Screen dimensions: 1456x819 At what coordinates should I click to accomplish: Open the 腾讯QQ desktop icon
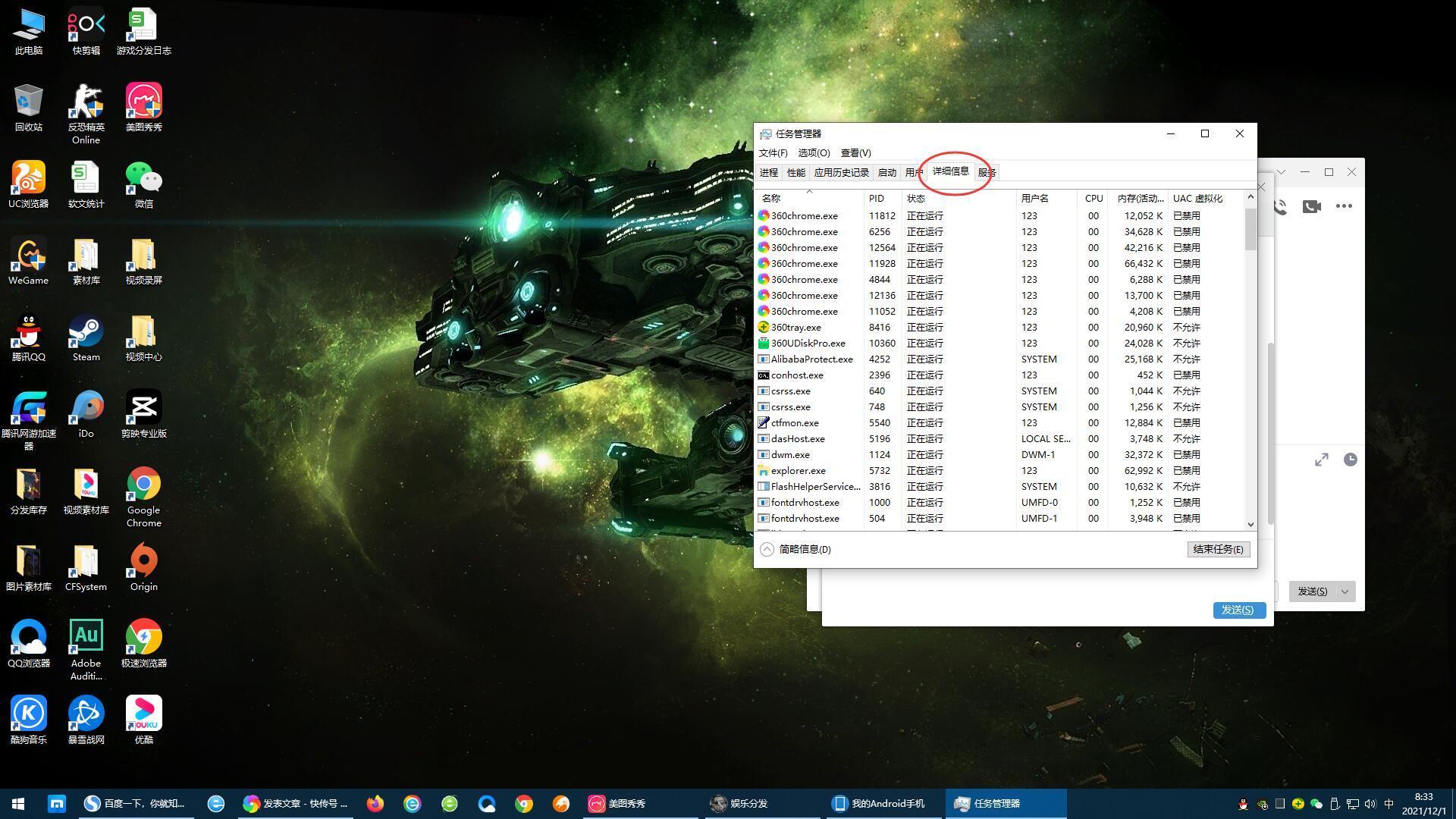[29, 338]
